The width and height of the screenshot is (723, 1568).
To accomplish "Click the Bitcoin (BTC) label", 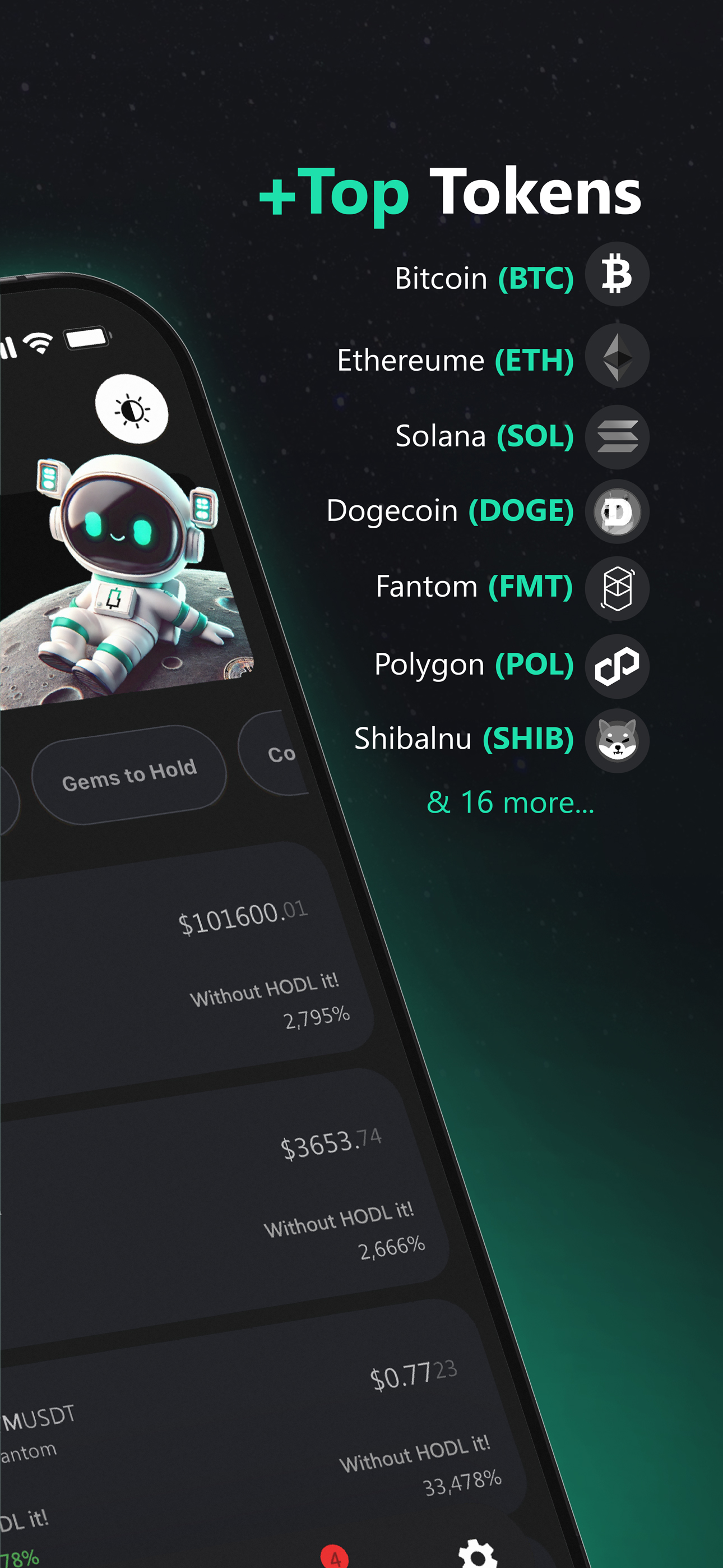I will [484, 278].
